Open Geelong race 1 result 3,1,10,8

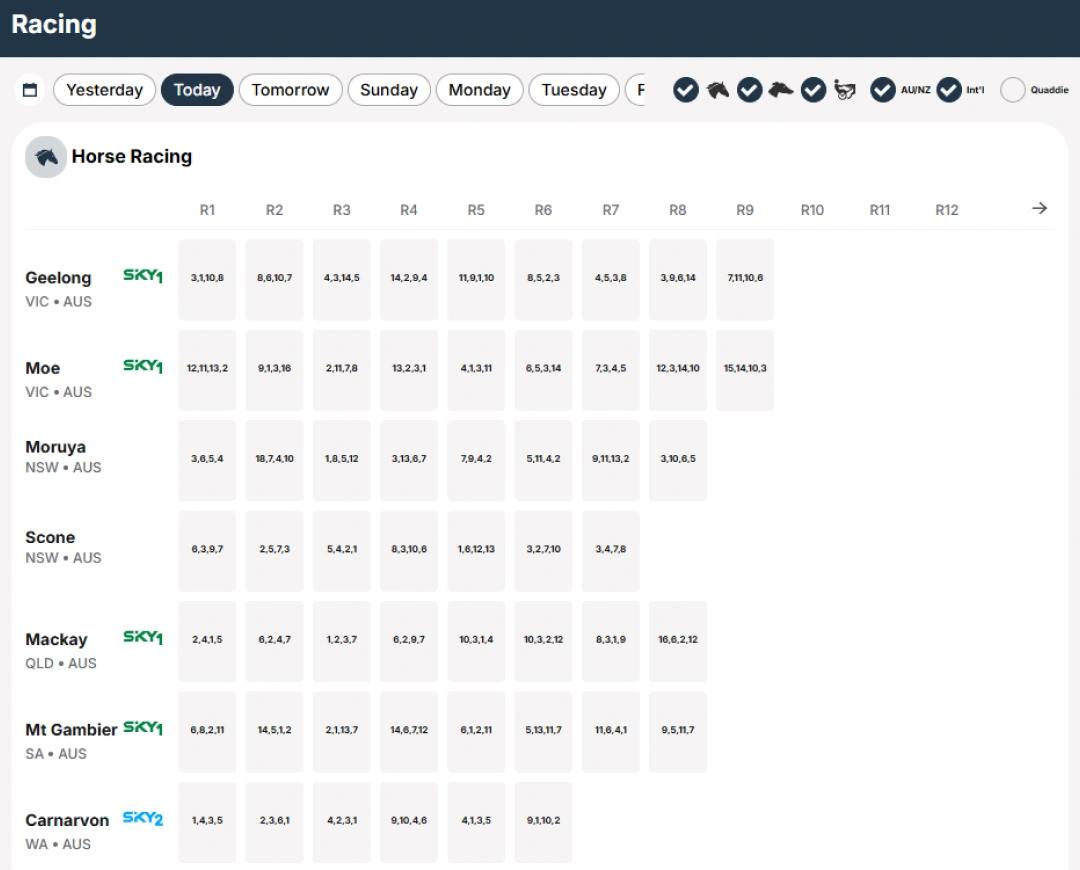pos(207,280)
